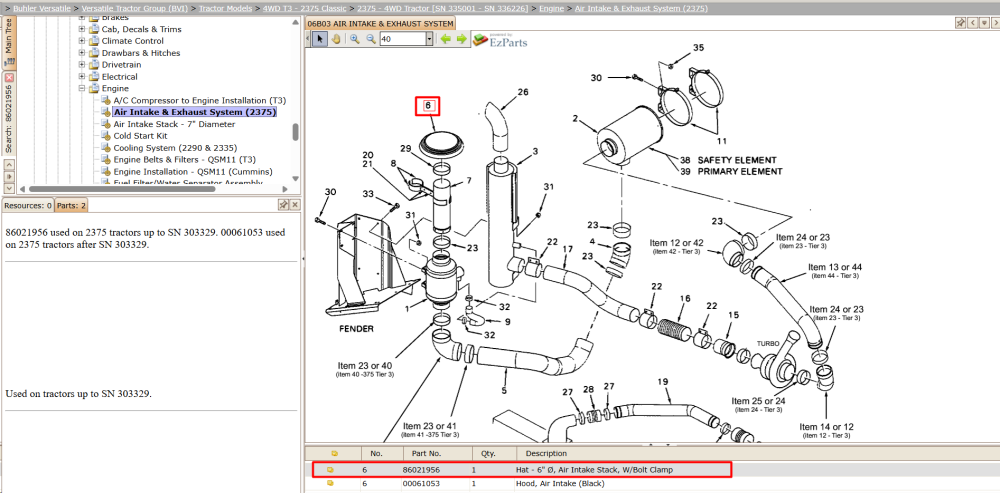
Task: Expand the Drivetrain node
Action: pyautogui.click(x=82, y=64)
